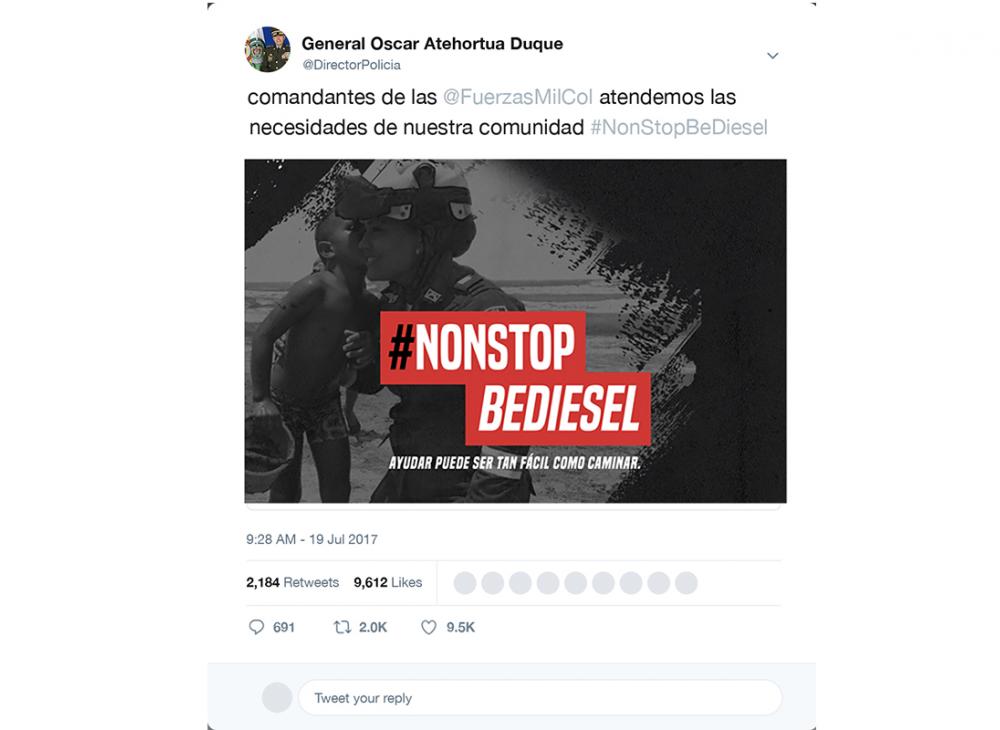
Task: Click the third liker avatar circle
Action: [520, 583]
